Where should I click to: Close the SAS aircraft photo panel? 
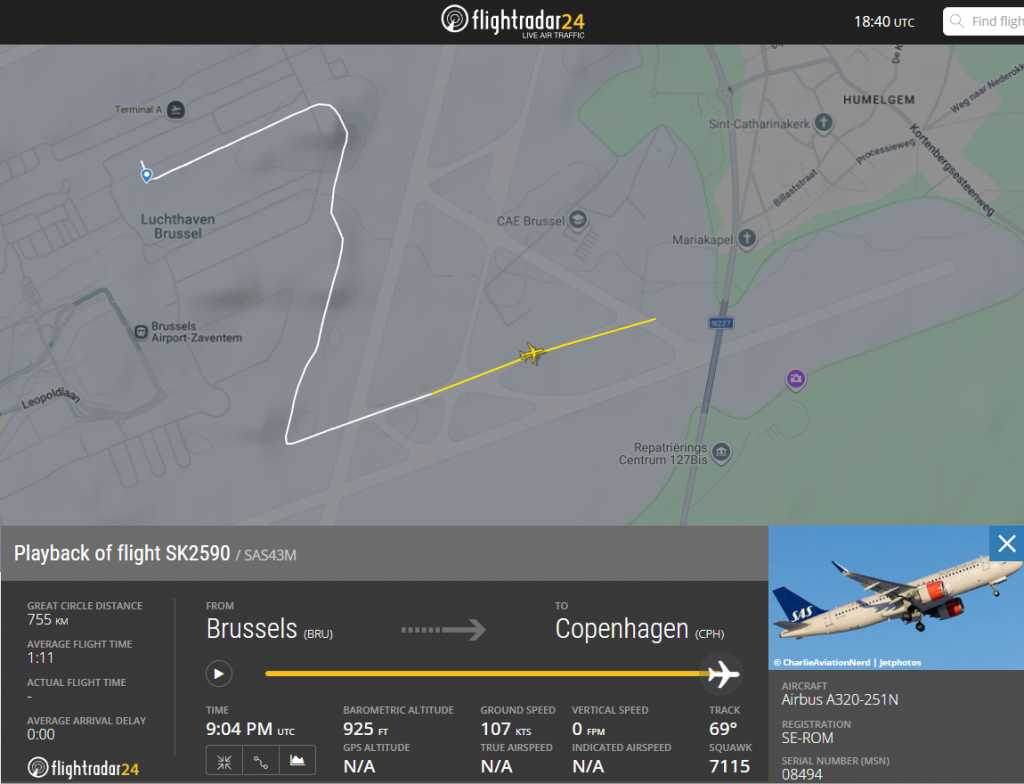[x=1006, y=543]
